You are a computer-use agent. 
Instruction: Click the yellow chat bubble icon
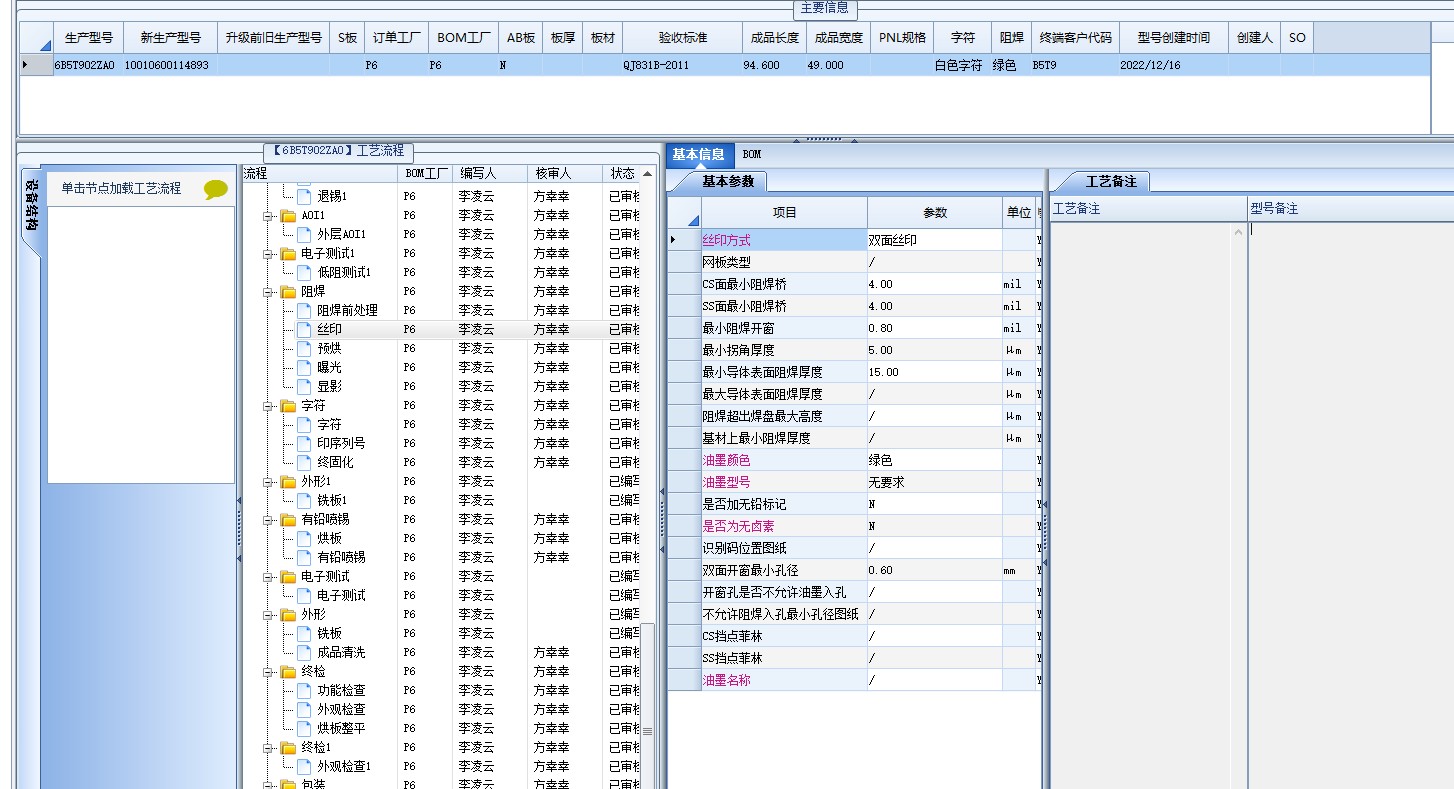click(215, 189)
